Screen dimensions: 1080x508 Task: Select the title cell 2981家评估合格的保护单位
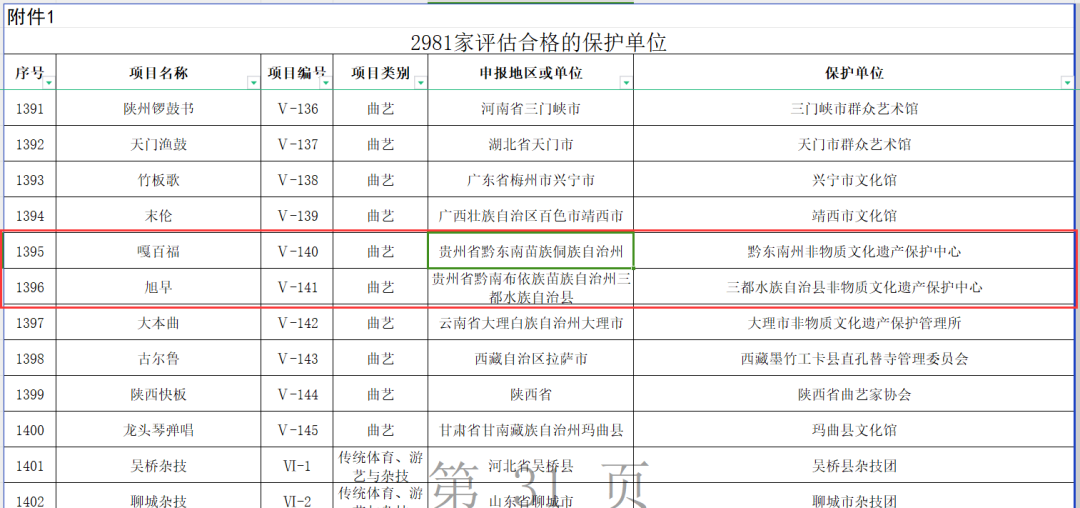point(538,42)
